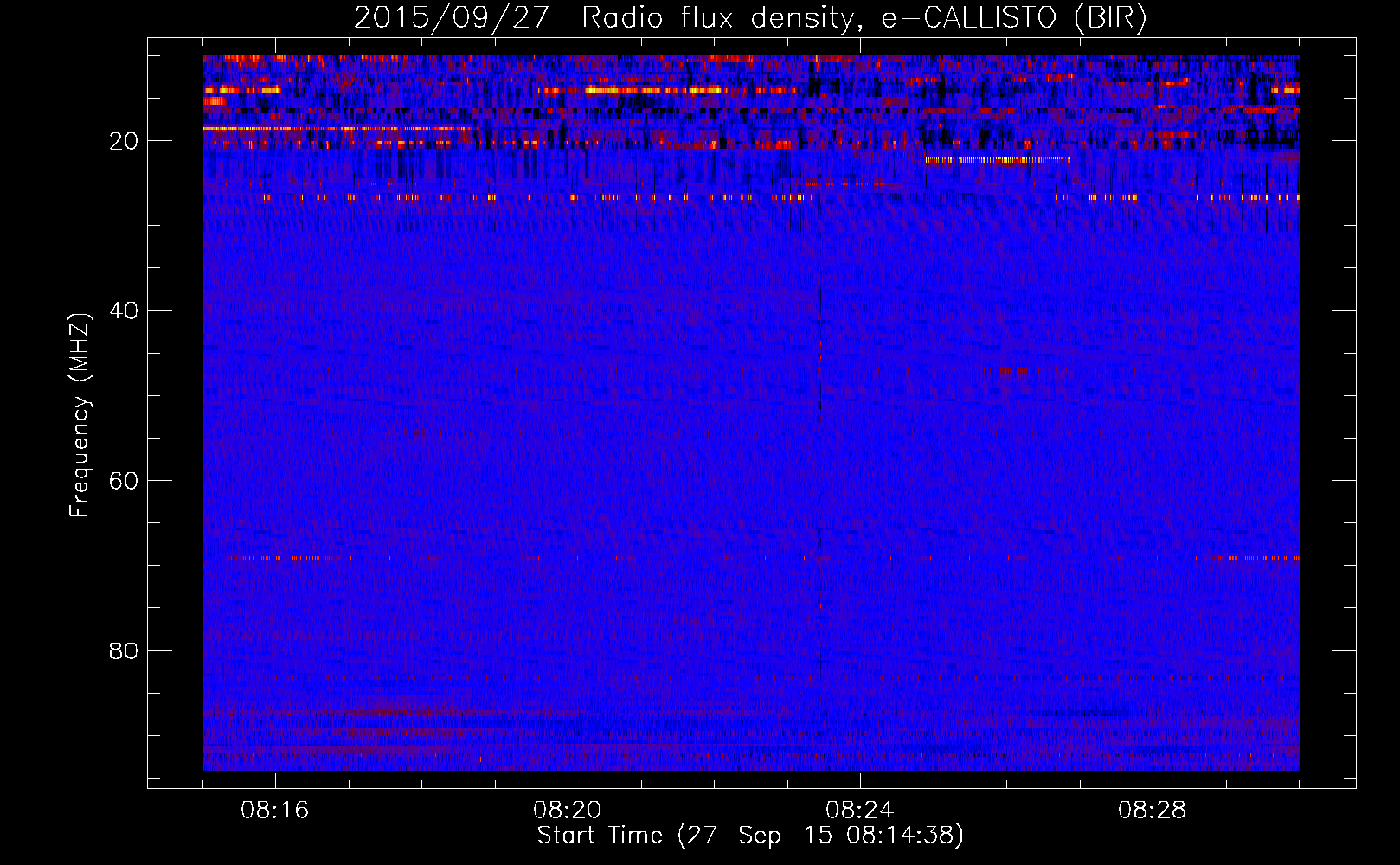The image size is (1400, 865).
Task: Select the '08:24' time tick label
Action: pyautogui.click(x=859, y=811)
